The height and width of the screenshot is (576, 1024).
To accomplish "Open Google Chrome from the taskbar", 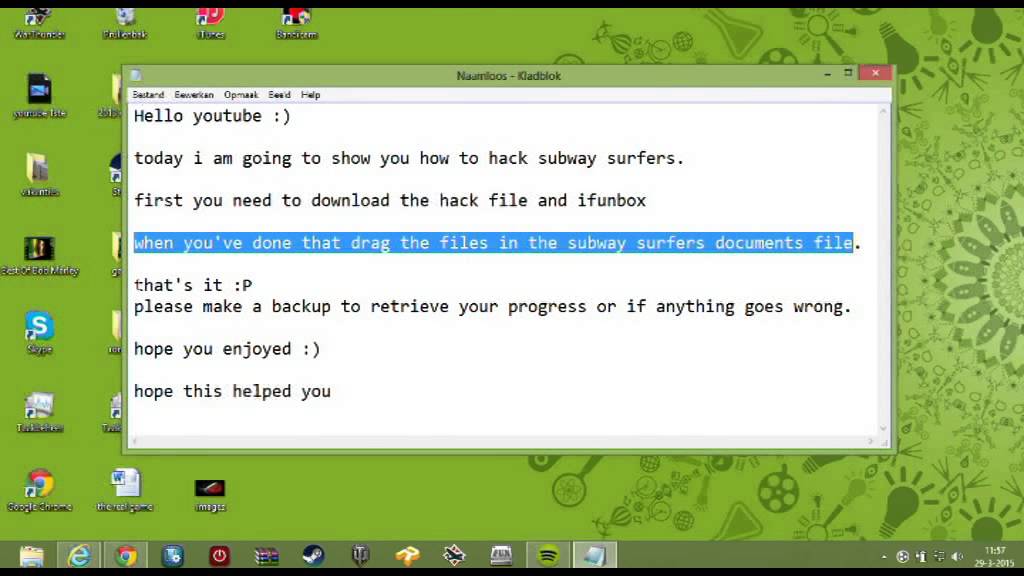I will pyautogui.click(x=126, y=556).
